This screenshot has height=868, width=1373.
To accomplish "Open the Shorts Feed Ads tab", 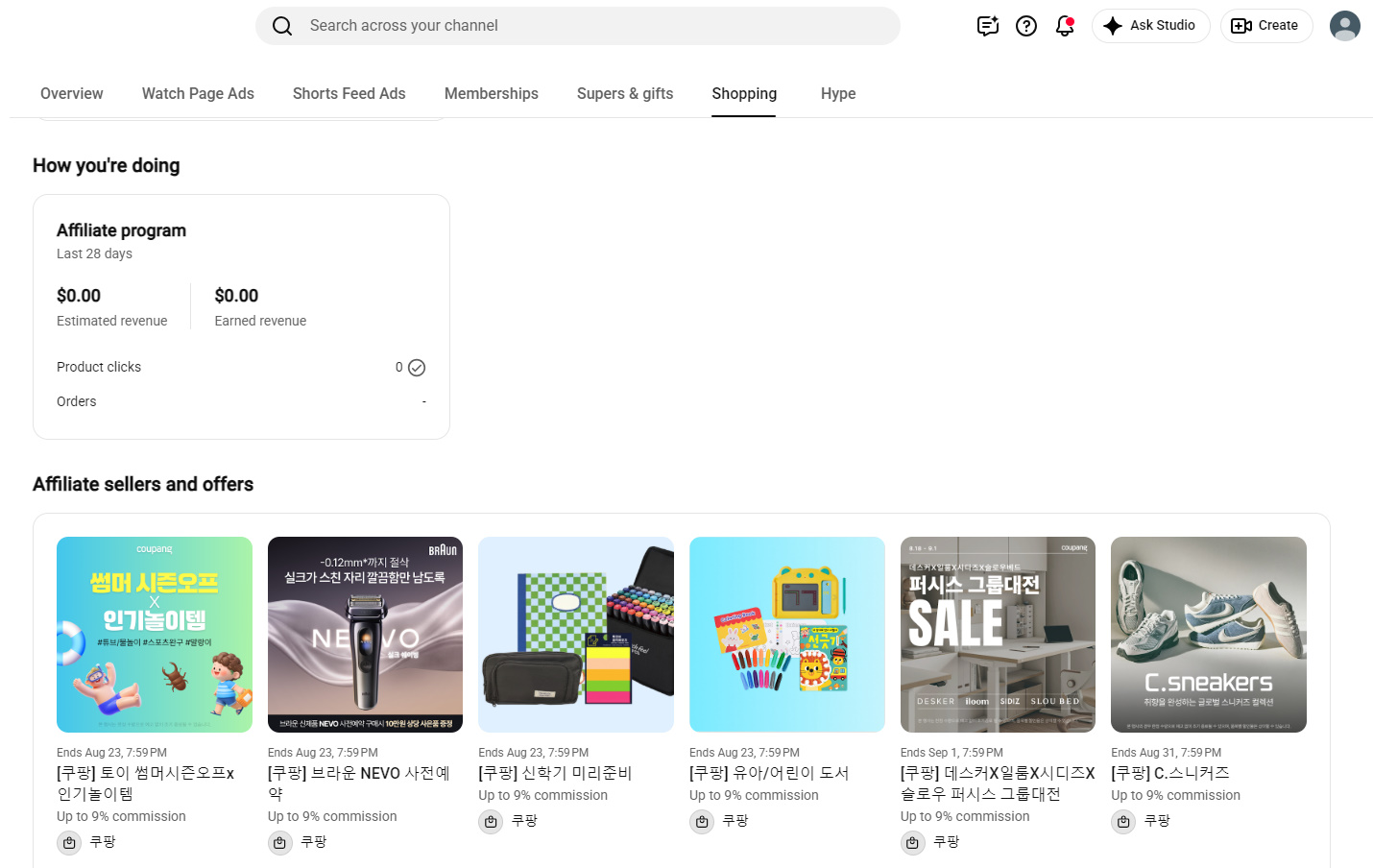I will [349, 93].
